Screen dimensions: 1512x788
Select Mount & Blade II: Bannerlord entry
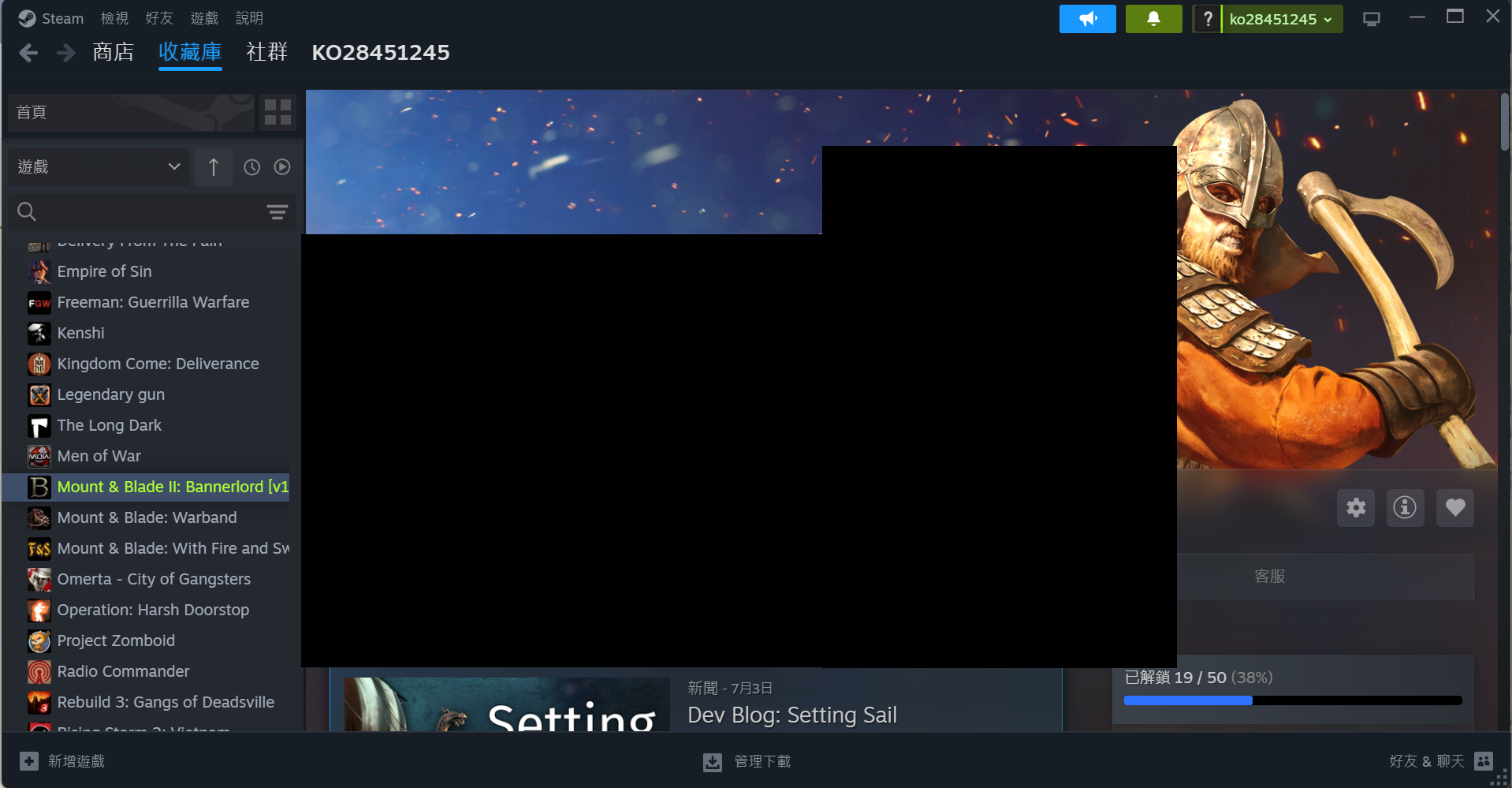(147, 487)
